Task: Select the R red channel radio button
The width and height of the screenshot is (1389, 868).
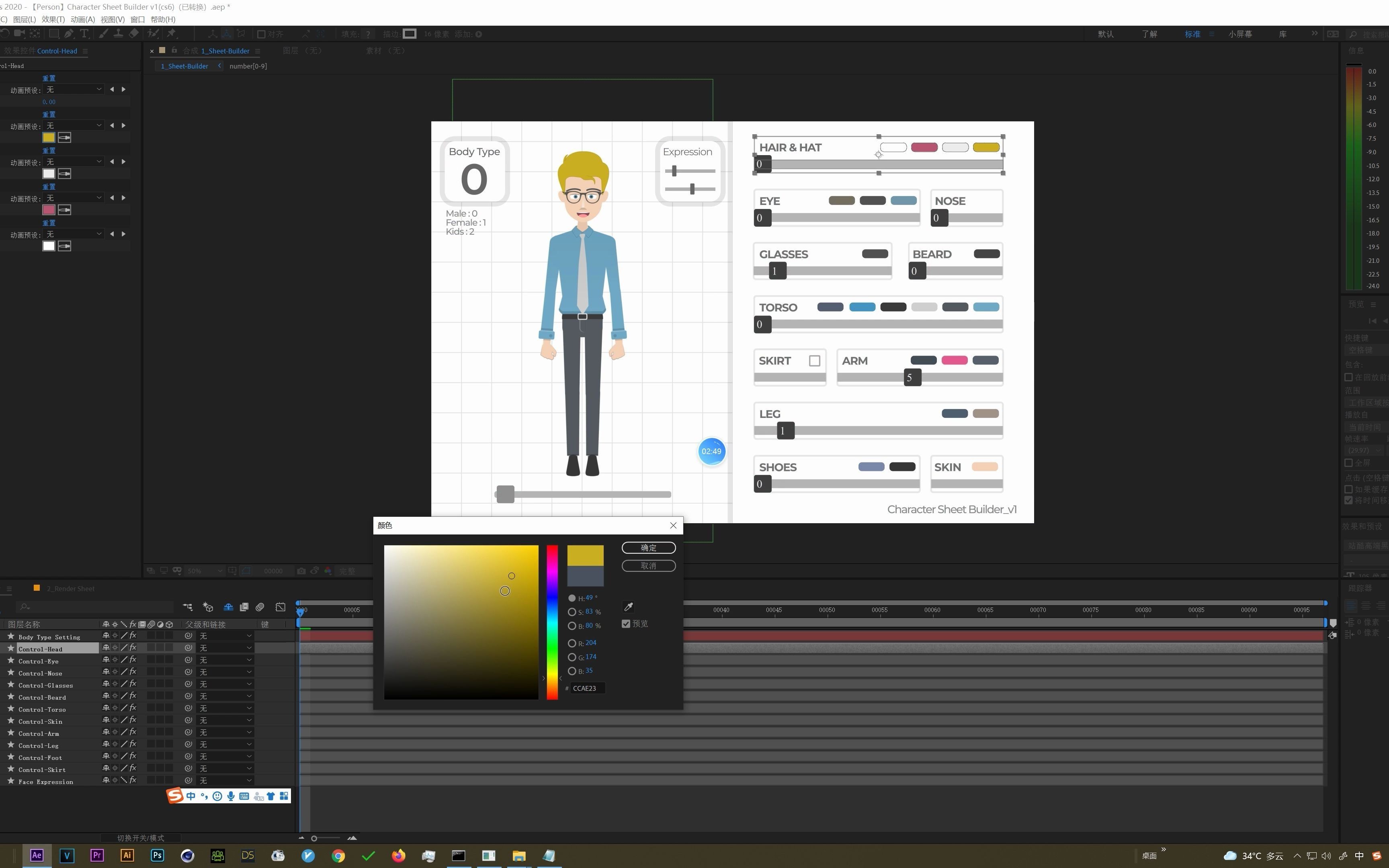Action: 572,643
